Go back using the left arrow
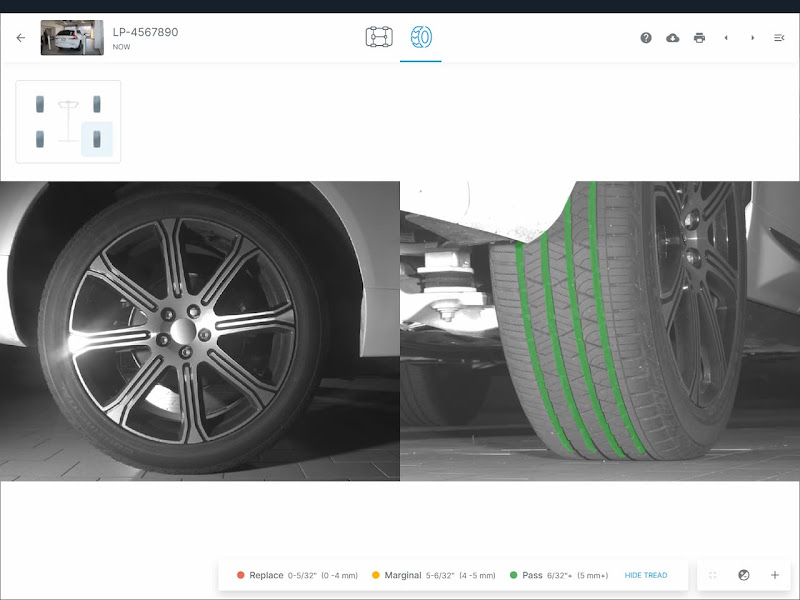 (x=21, y=38)
